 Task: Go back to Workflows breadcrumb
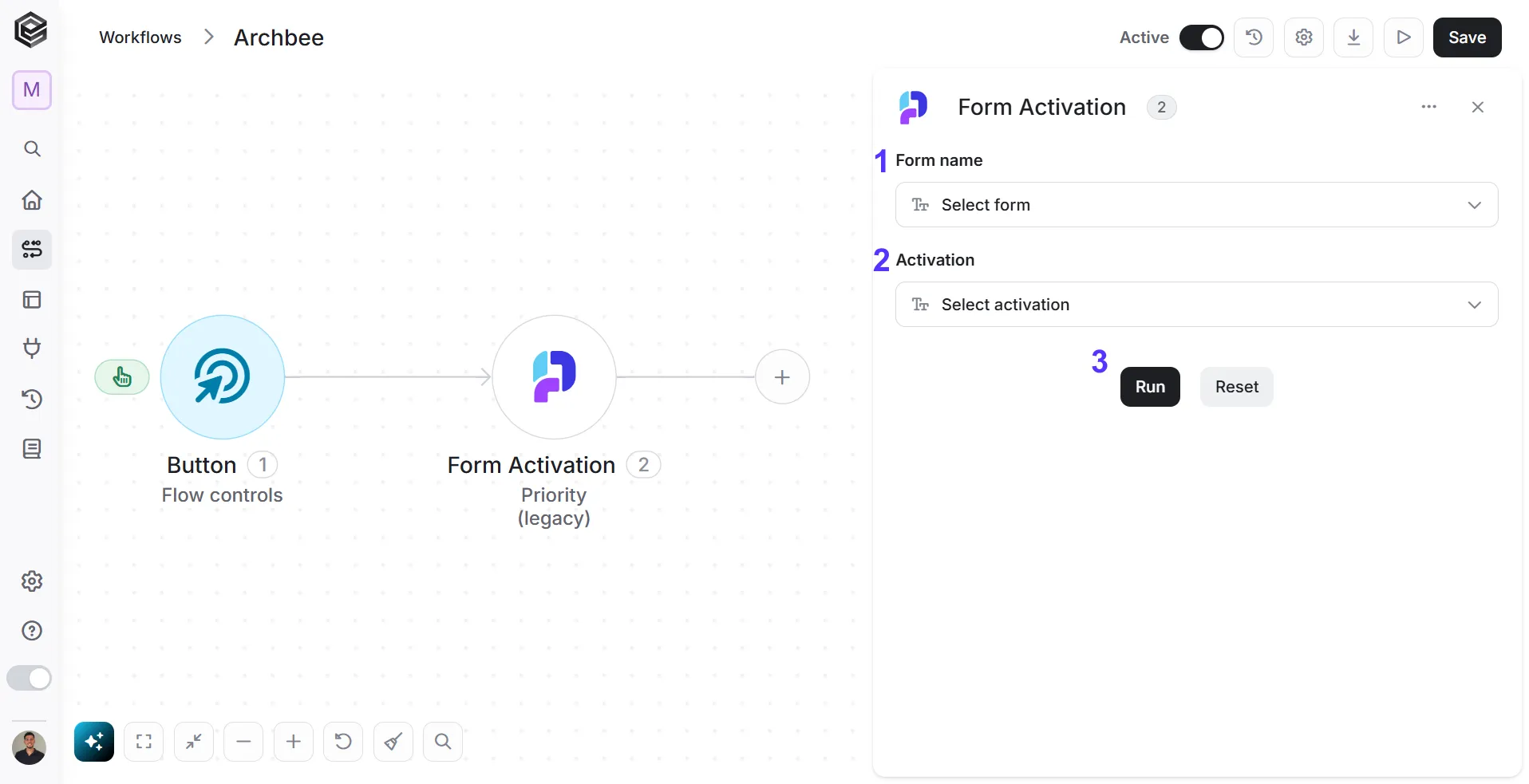click(140, 37)
